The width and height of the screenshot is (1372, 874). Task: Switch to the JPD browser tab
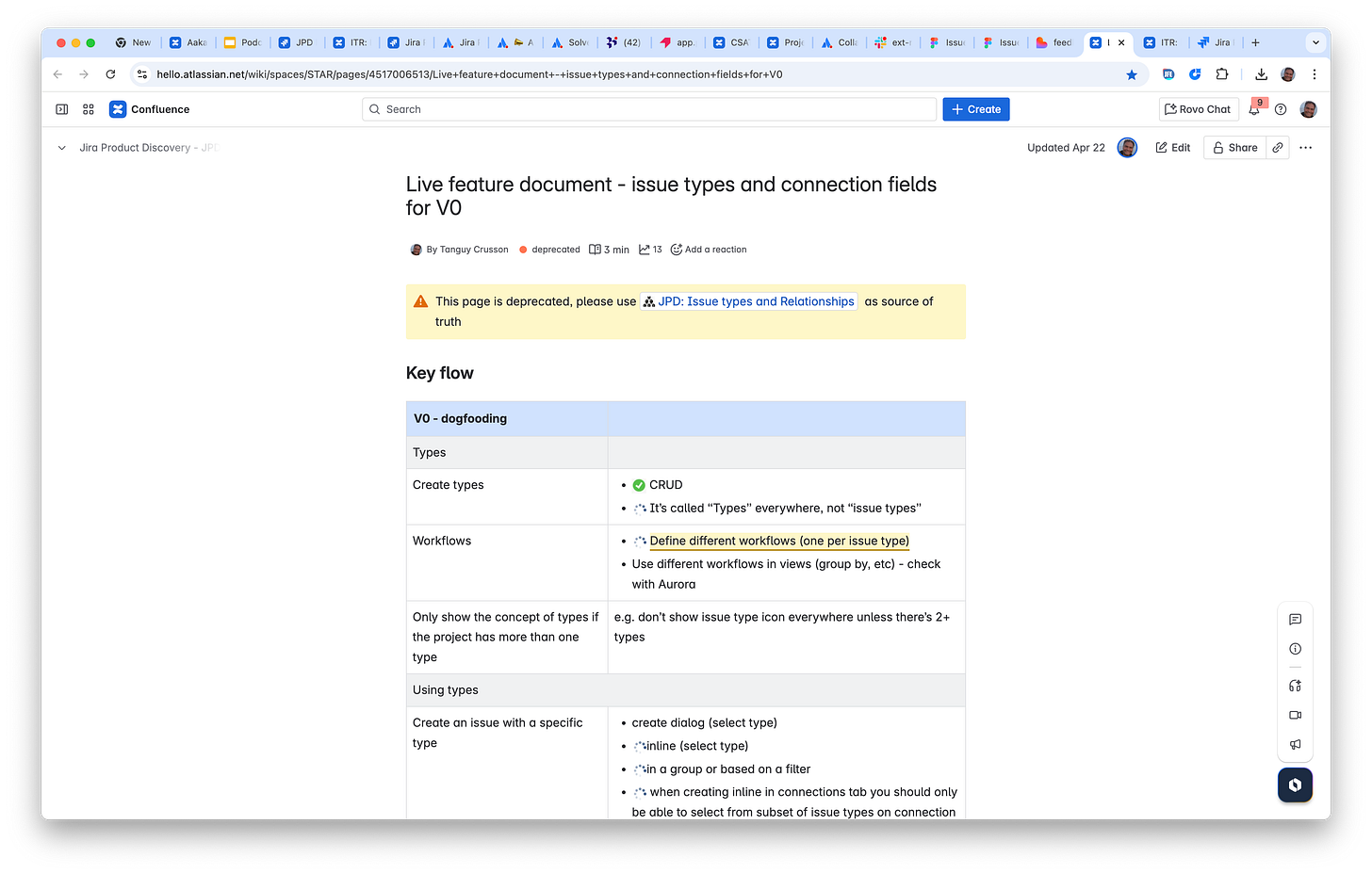pyautogui.click(x=296, y=42)
